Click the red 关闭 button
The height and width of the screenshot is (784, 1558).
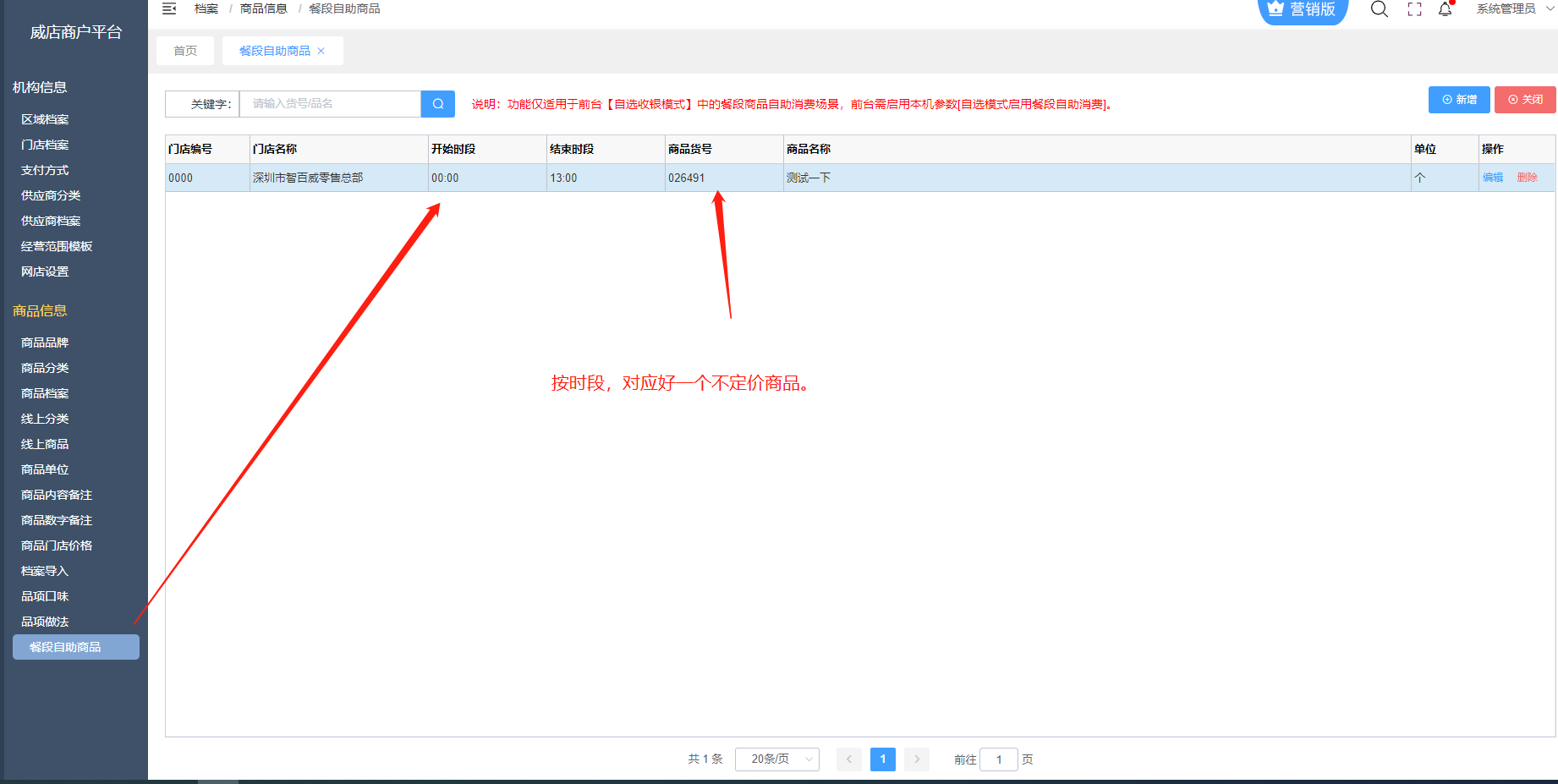[1525, 100]
